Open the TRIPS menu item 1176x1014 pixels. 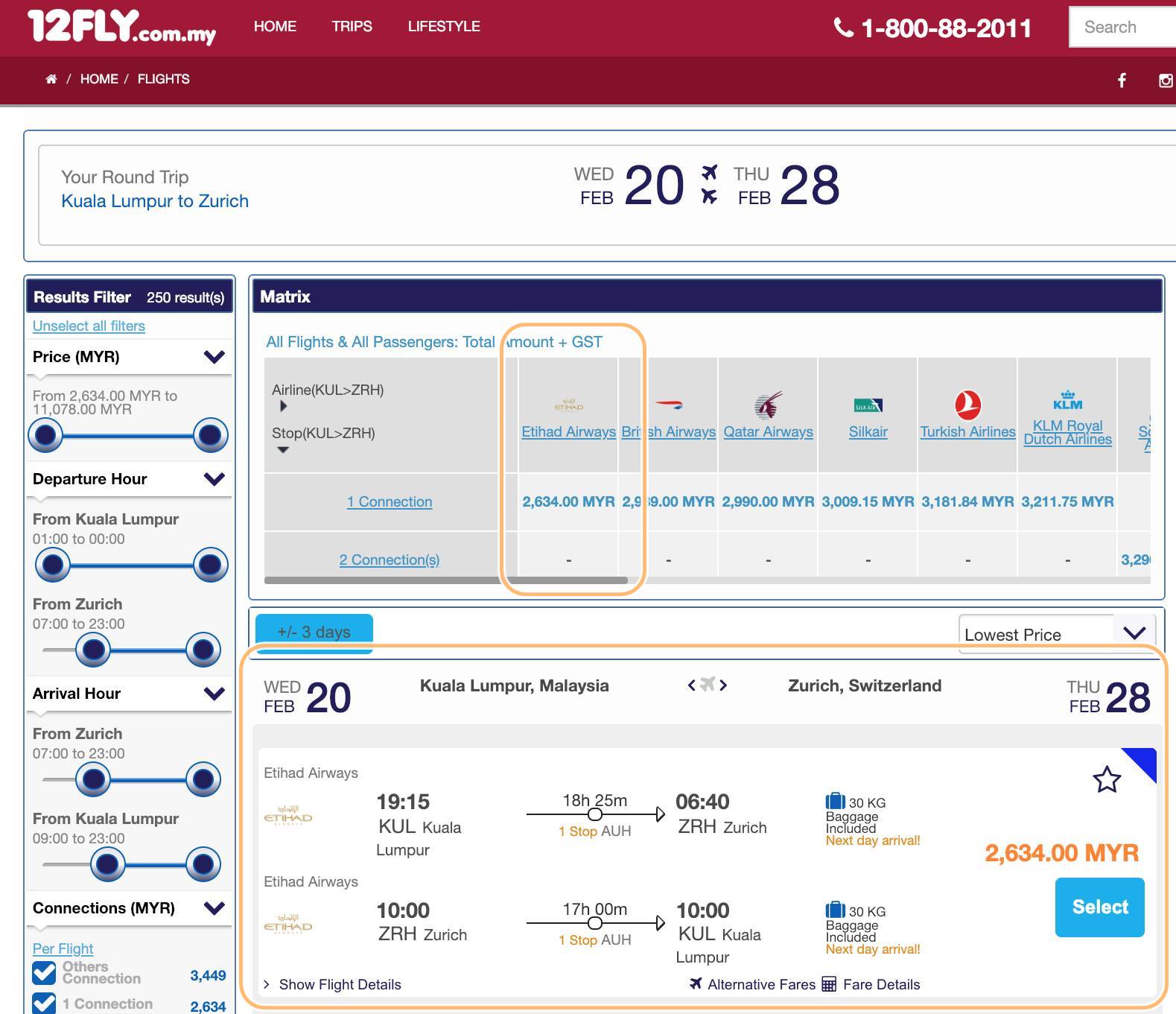352,27
